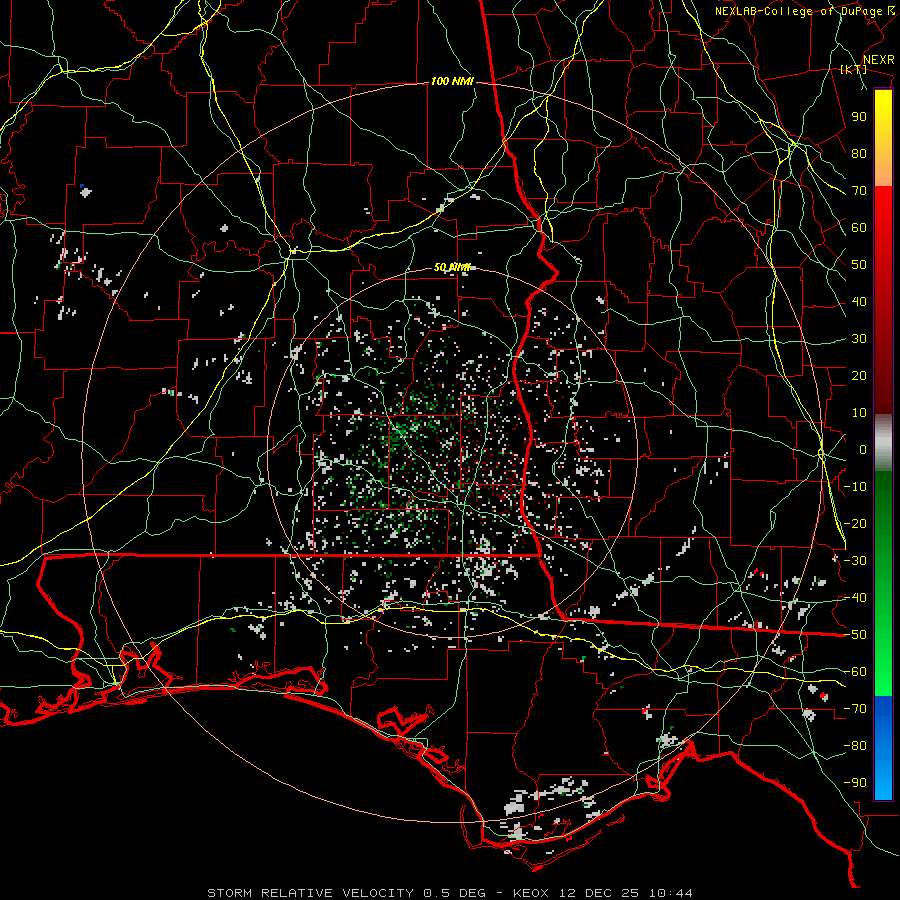This screenshot has width=900, height=900.
Task: Click the "-20" scale value
Action: (x=855, y=523)
